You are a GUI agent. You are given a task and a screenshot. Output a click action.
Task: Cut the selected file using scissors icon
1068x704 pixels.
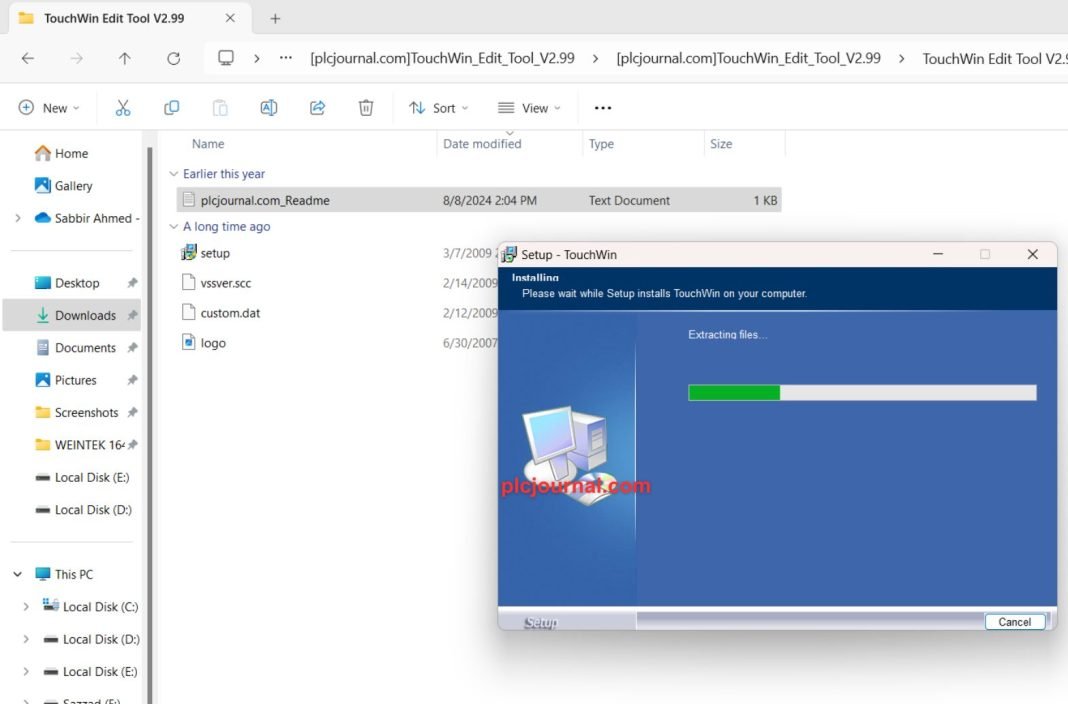point(122,107)
